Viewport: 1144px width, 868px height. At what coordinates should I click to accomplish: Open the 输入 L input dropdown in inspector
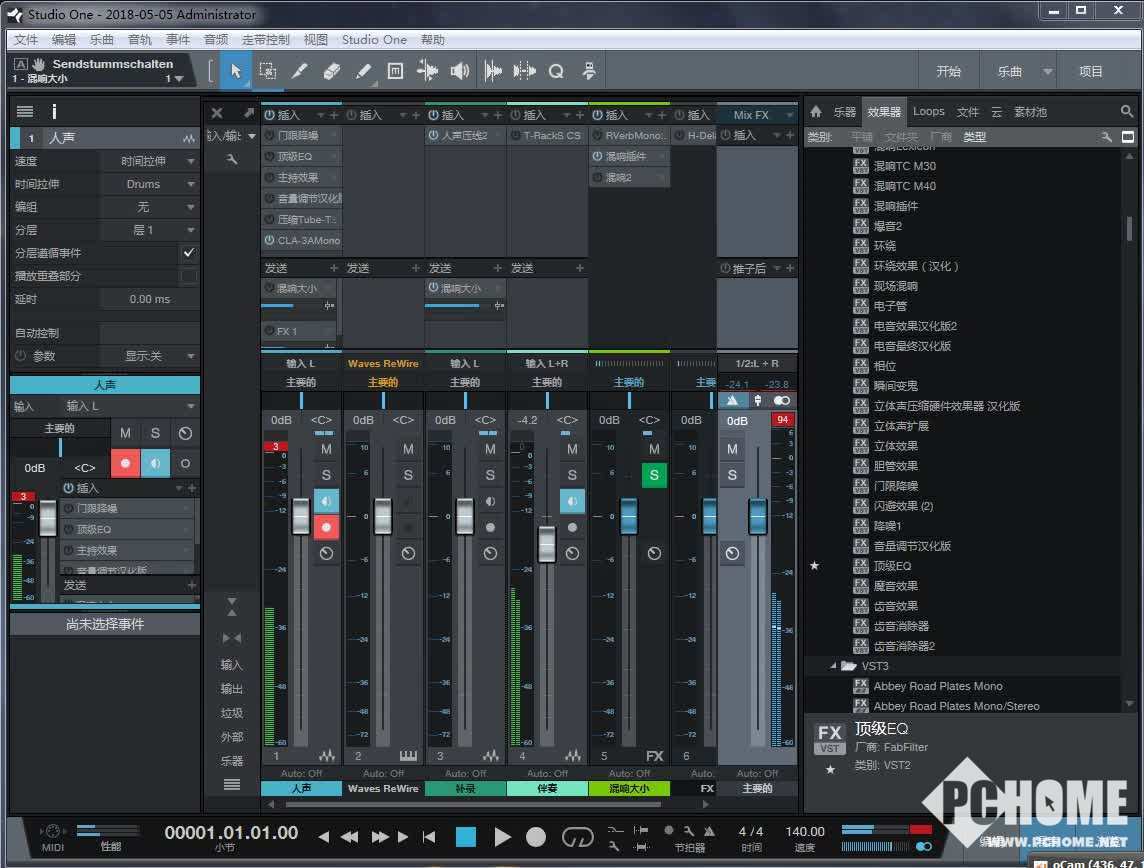pyautogui.click(x=129, y=406)
